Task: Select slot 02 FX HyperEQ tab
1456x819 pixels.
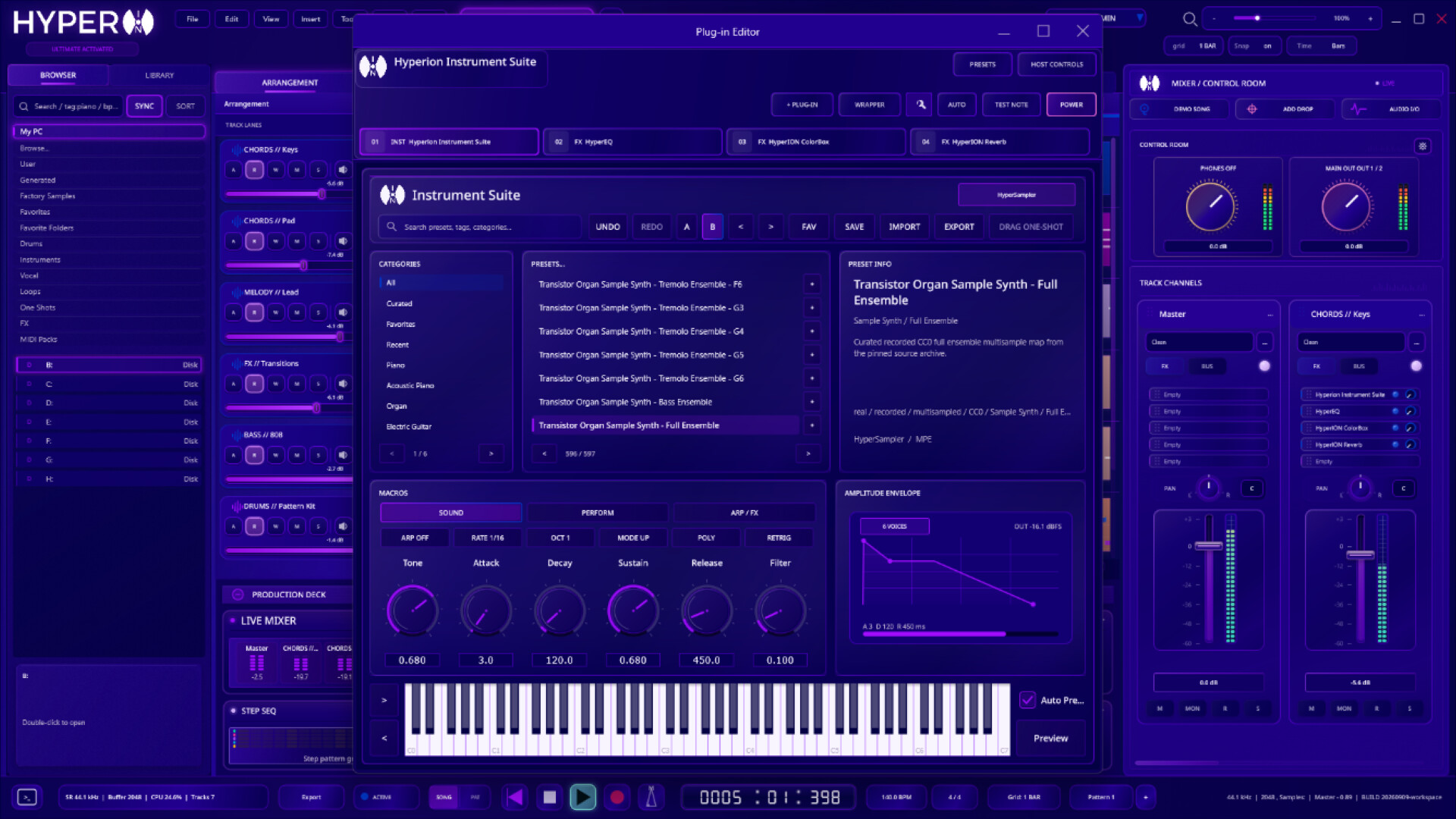Action: coord(632,142)
